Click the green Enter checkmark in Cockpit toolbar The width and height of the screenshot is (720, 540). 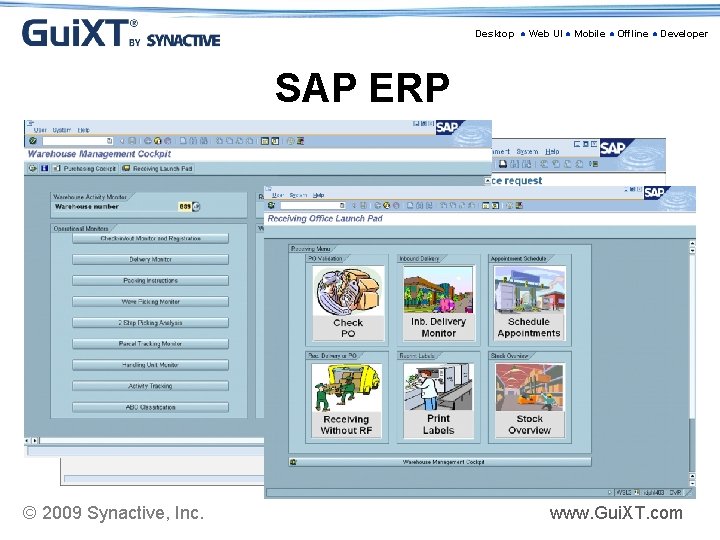pyautogui.click(x=33, y=141)
